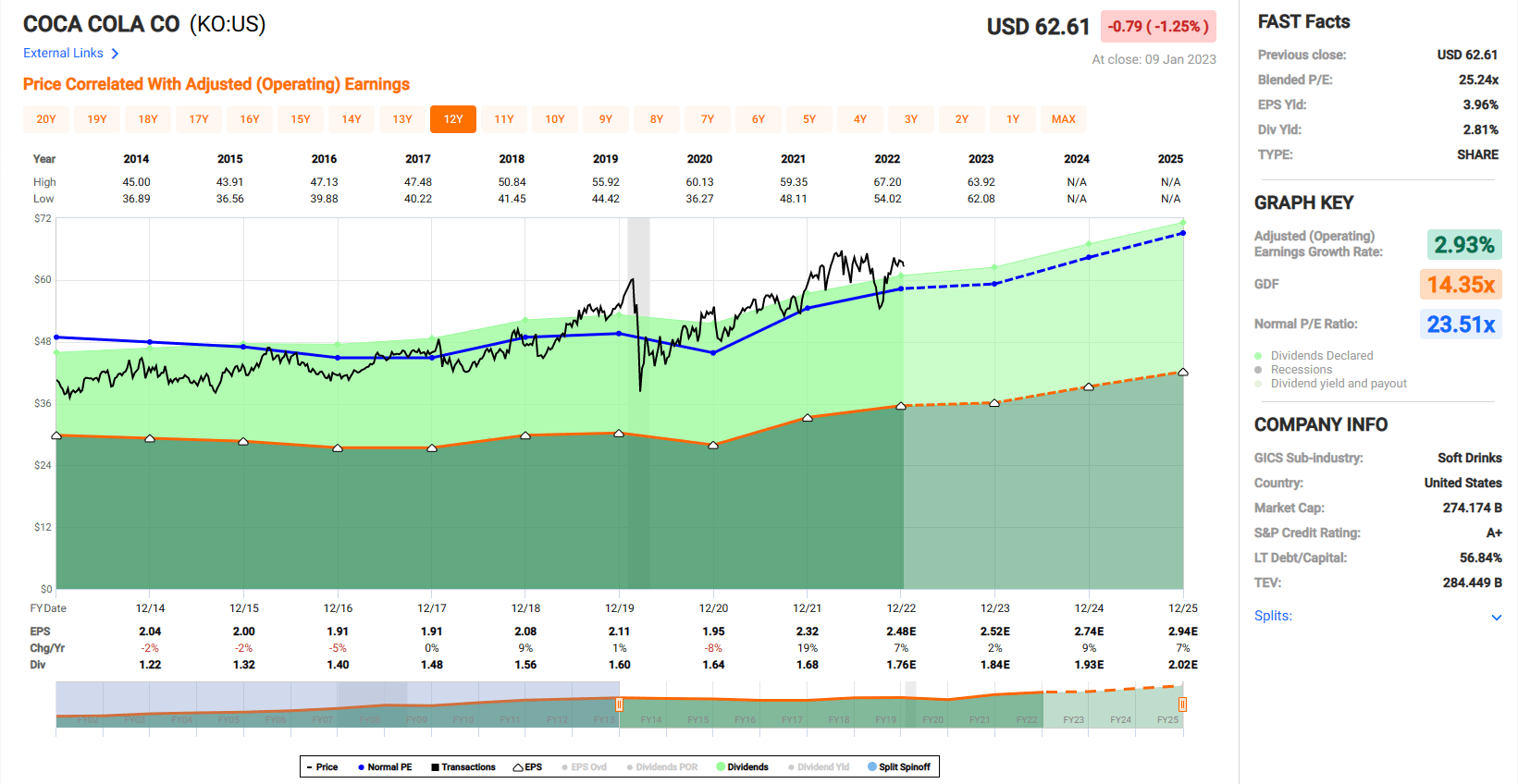1518x784 pixels.
Task: Pick the 2Y timeframe tab
Action: click(962, 119)
